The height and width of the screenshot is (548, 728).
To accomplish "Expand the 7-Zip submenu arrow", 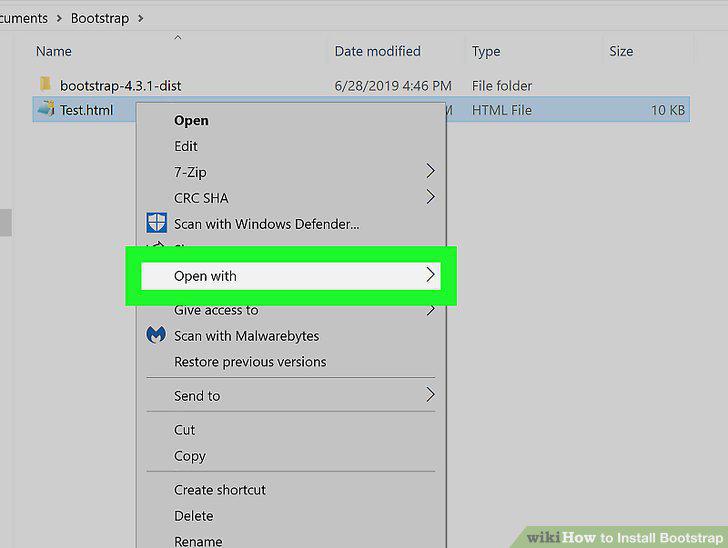I will [x=430, y=171].
